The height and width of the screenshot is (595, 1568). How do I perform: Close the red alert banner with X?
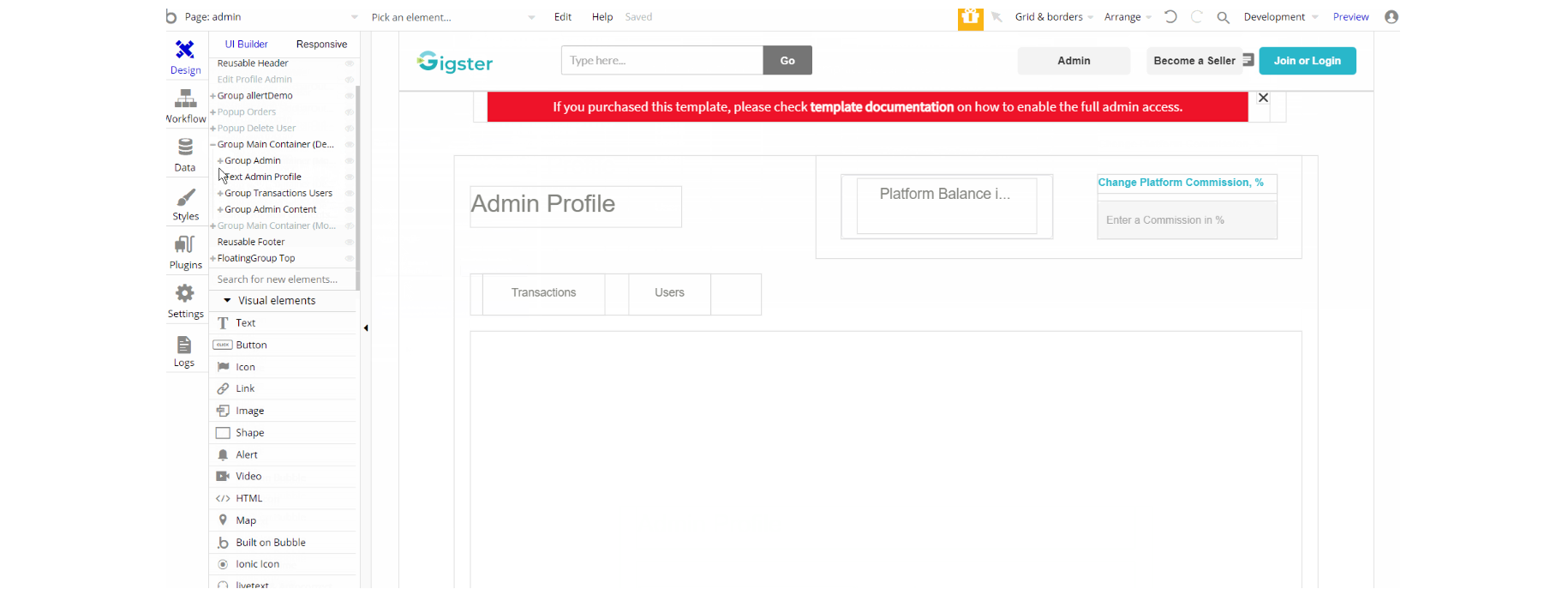point(1263,98)
